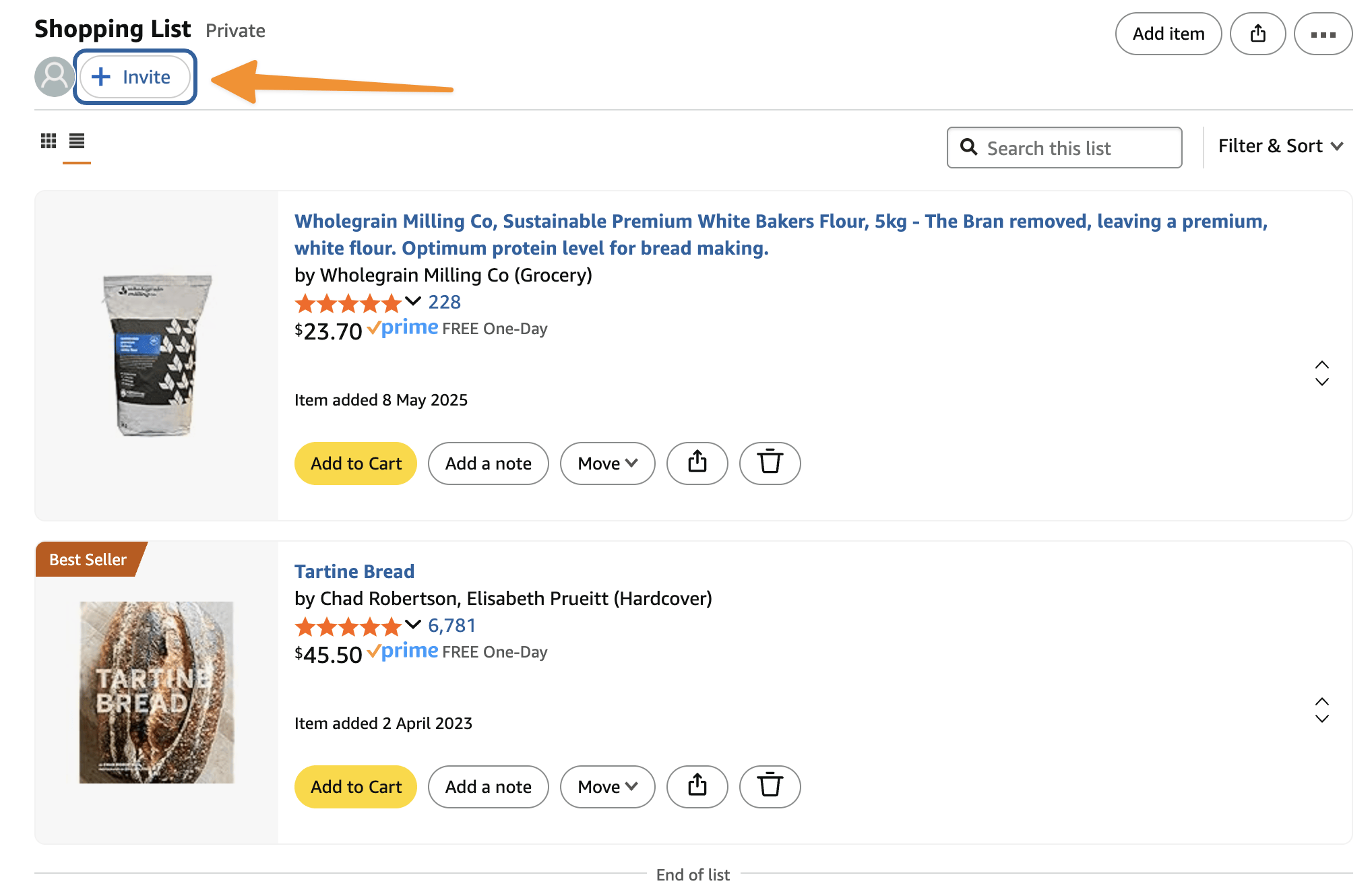Add a note to Tartine Bread
Viewport: 1372px width, 896px height.
point(488,786)
